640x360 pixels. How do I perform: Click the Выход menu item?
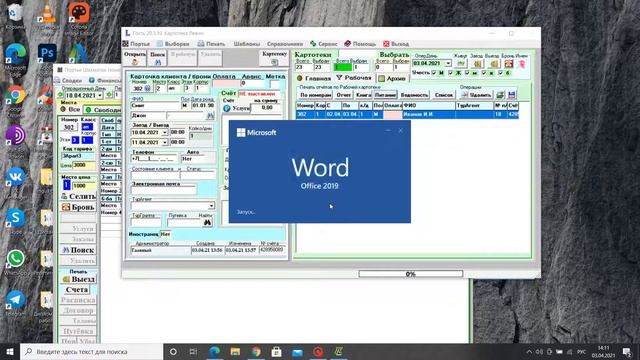(x=396, y=44)
